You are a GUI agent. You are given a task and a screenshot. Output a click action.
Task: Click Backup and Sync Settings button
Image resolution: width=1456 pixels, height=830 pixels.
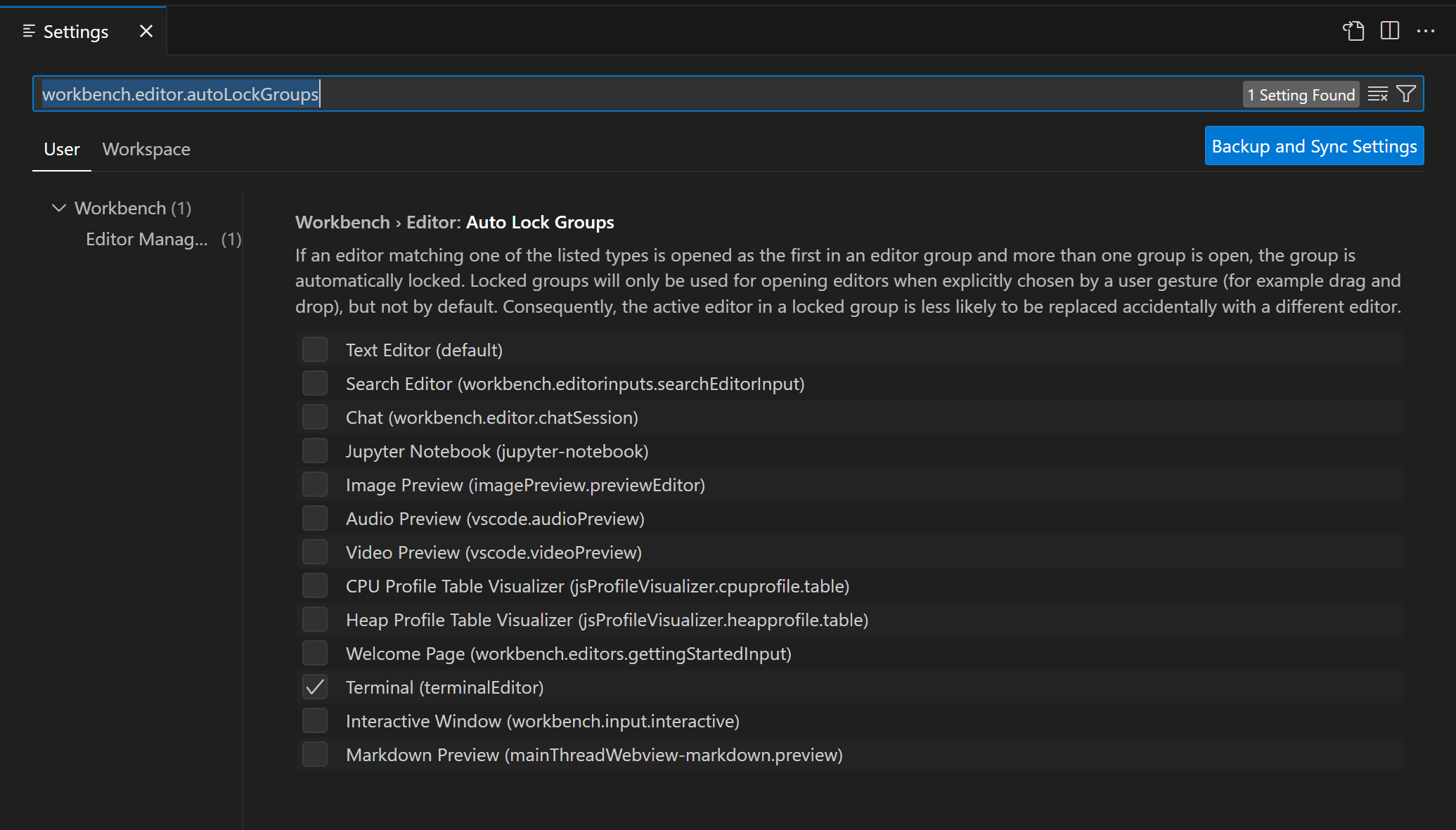click(1315, 145)
